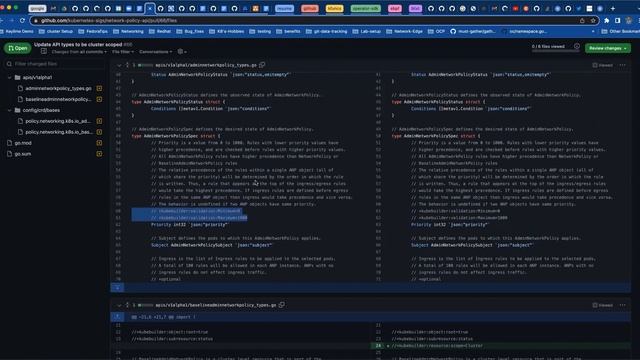Click folder icon of apis/v1alpha1

[x=18, y=77]
